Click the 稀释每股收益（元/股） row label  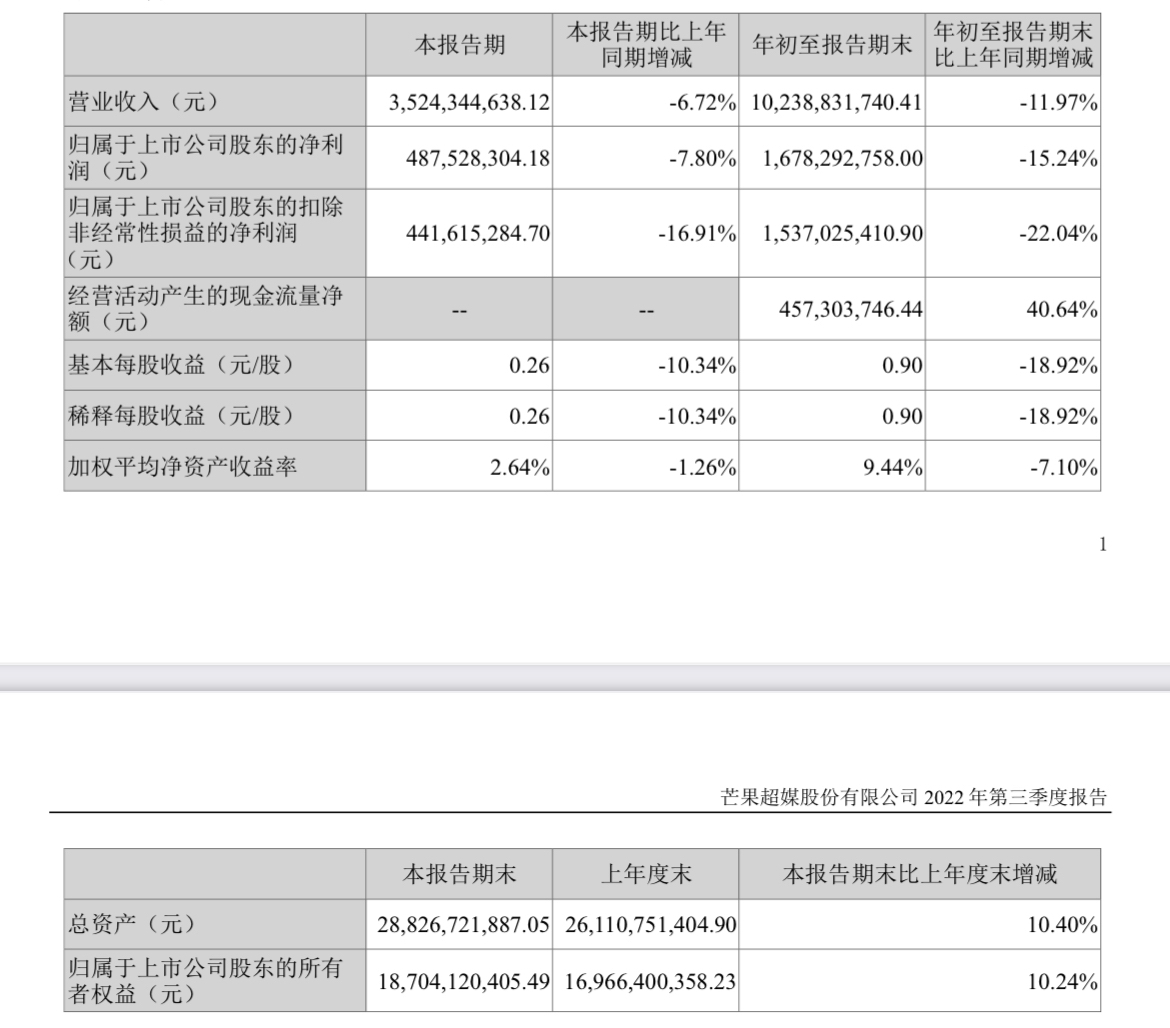(x=181, y=416)
